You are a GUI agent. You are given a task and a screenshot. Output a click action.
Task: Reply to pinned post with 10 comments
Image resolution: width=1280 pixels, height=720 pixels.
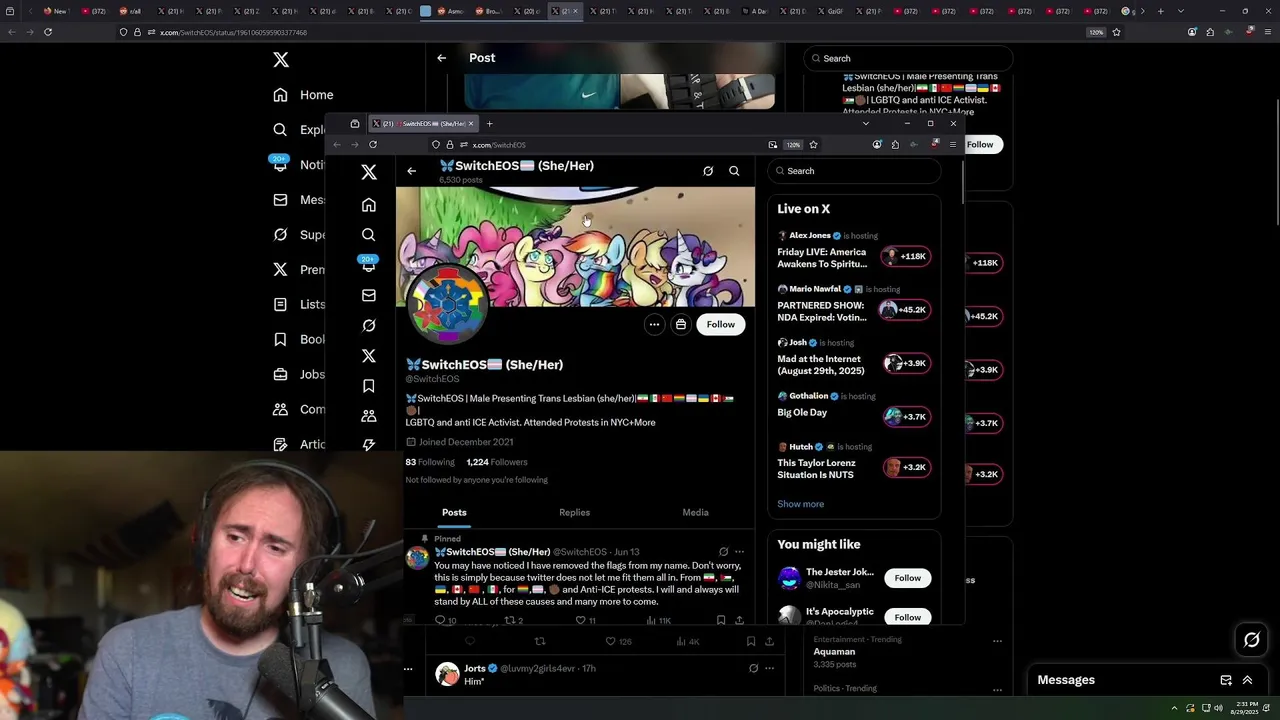tap(445, 620)
